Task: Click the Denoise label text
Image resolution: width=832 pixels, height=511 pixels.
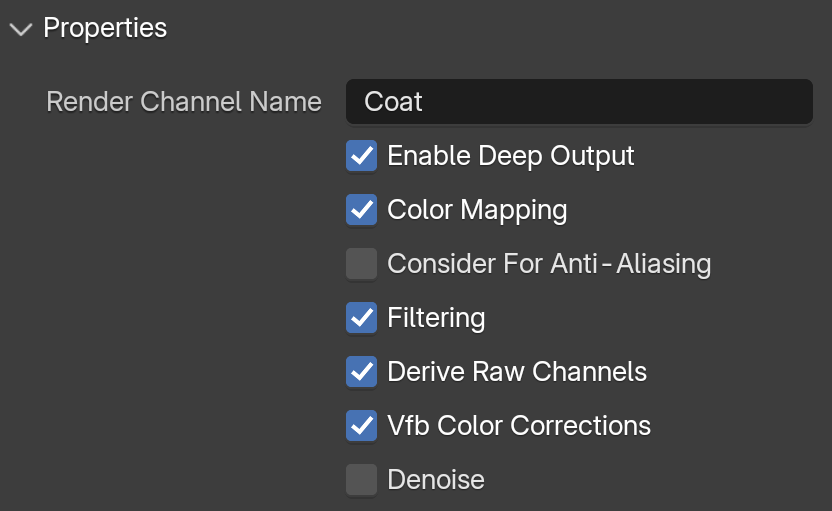Action: pos(436,480)
